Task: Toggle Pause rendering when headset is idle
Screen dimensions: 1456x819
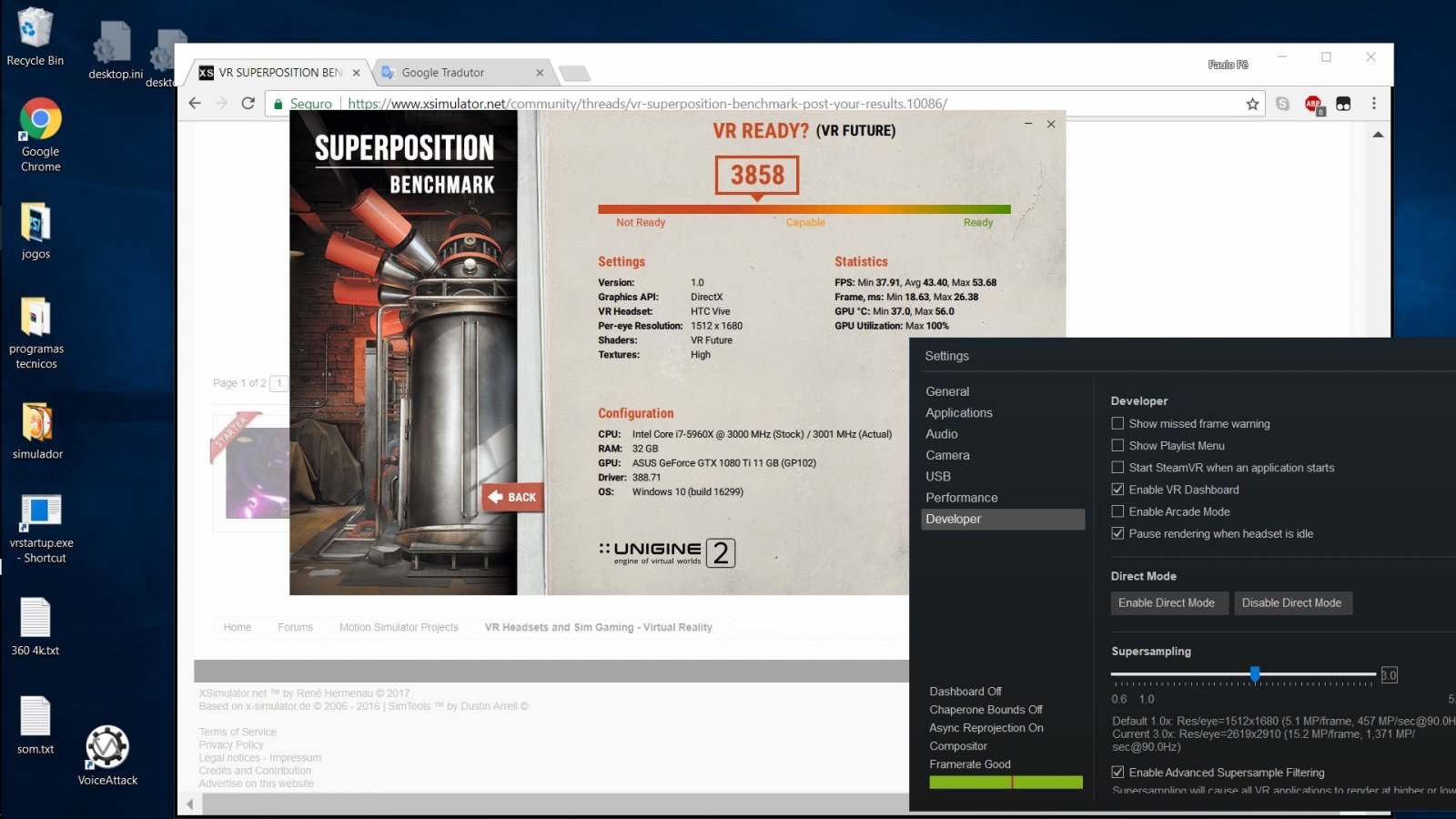Action: tap(1117, 533)
